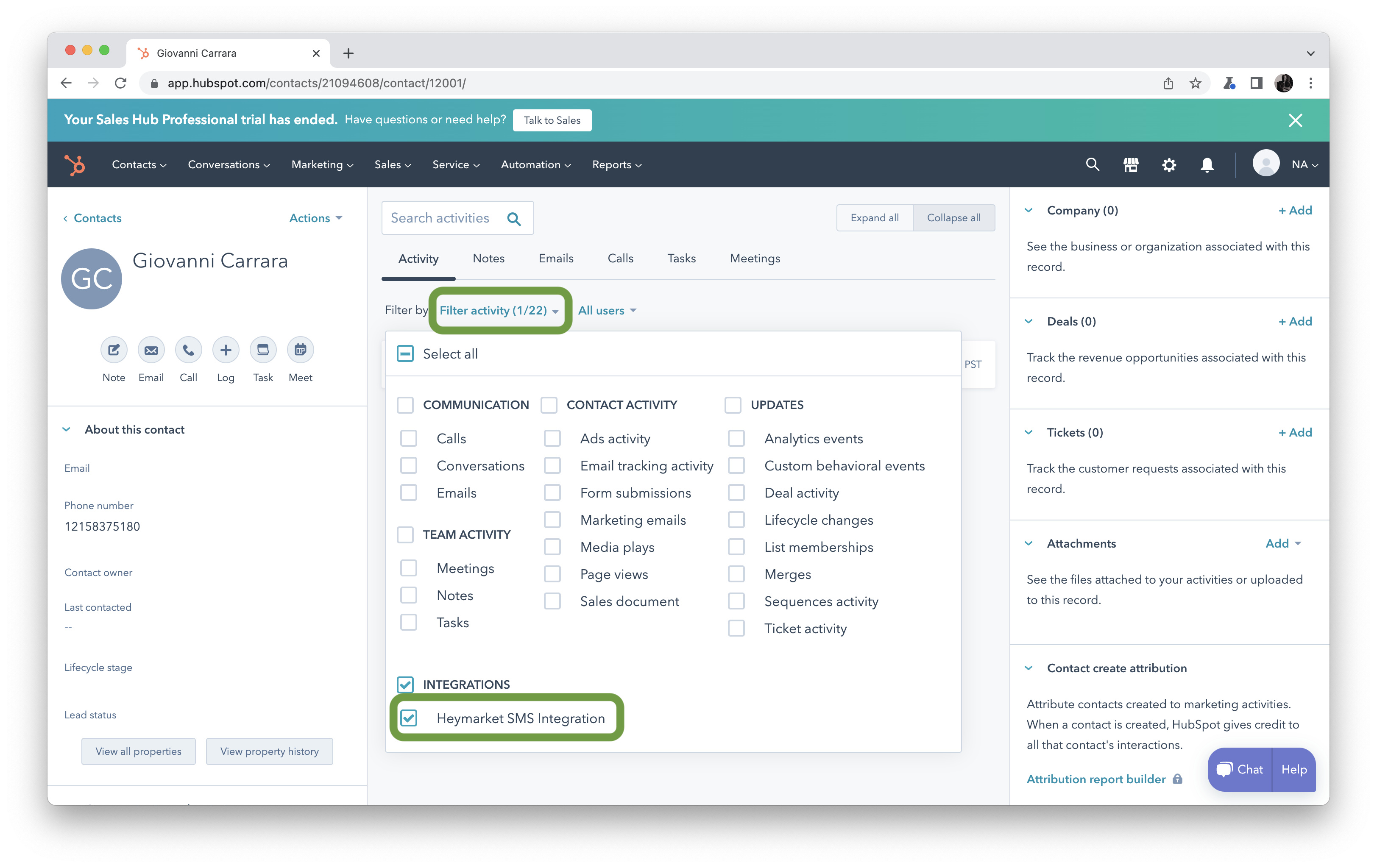Click the Chrome profile picture
The height and width of the screenshot is (868, 1377).
coord(1284,83)
